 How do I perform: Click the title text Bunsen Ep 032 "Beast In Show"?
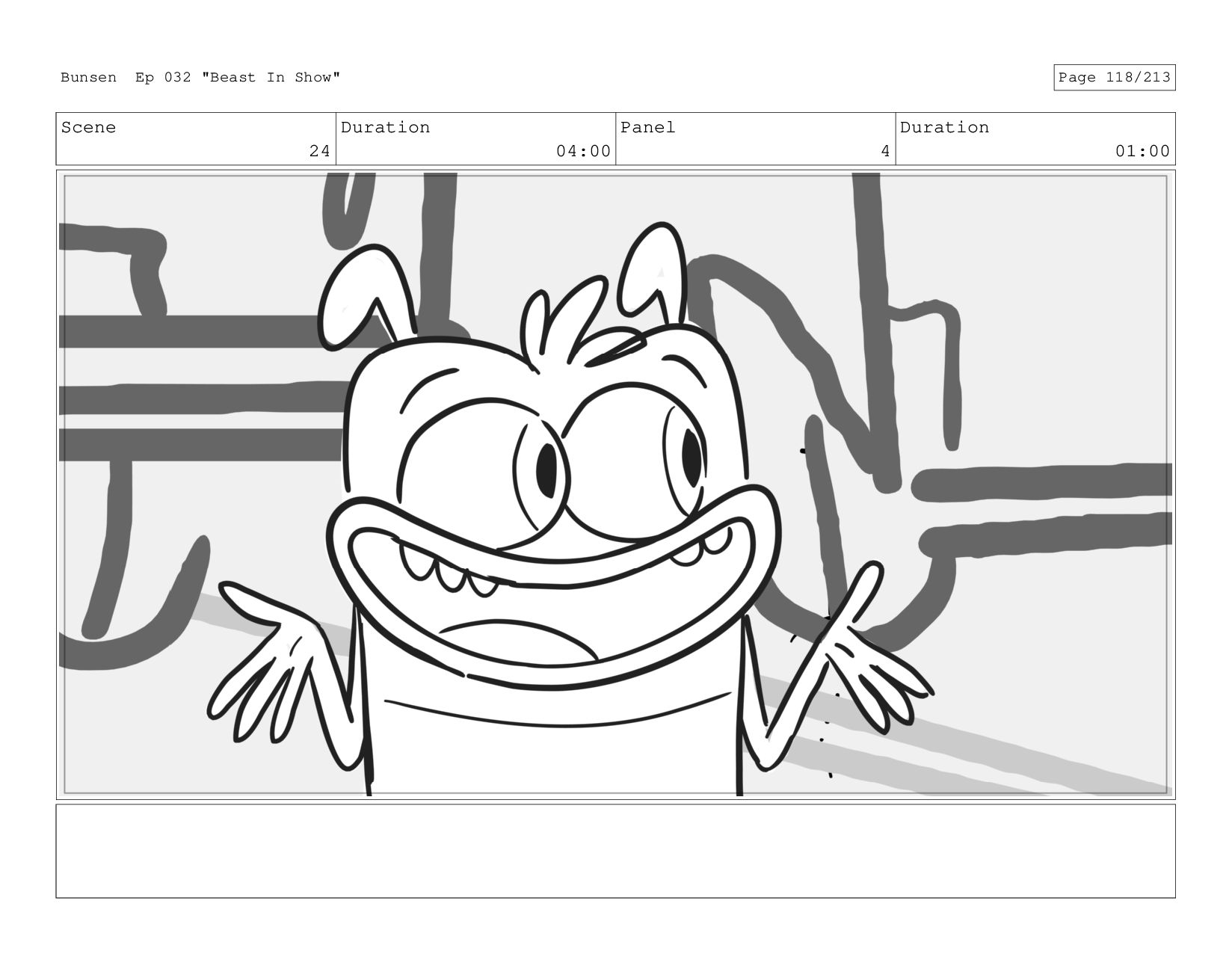(200, 78)
